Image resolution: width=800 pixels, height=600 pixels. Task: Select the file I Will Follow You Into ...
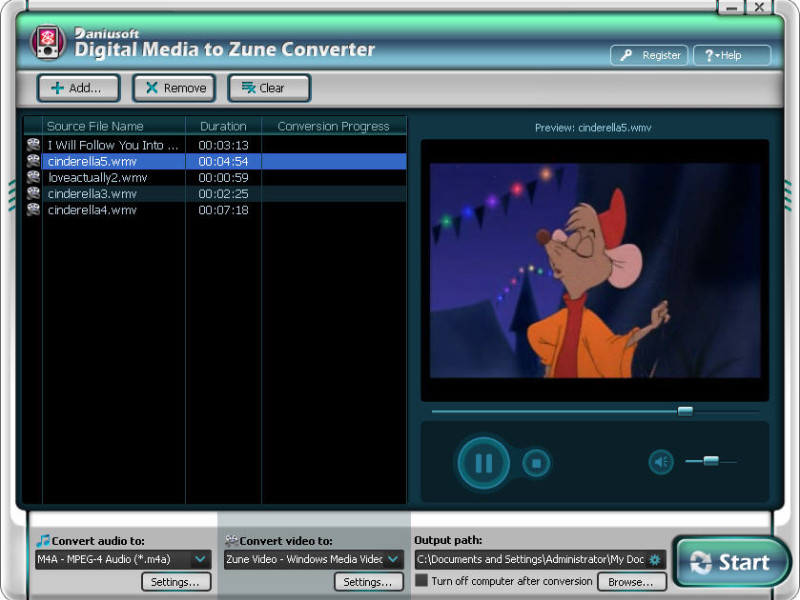pyautogui.click(x=113, y=145)
